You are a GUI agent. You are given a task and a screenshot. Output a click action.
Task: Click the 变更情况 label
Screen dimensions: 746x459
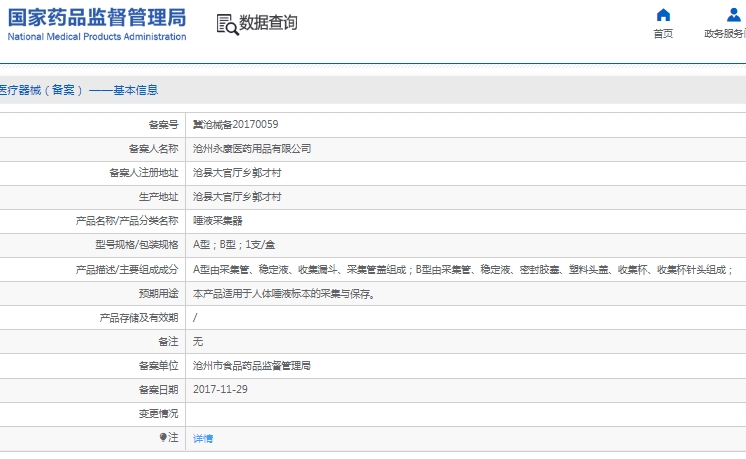(x=158, y=414)
